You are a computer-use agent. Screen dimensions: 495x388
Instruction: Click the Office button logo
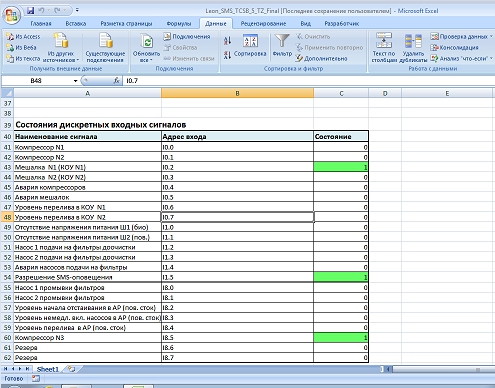click(12, 15)
